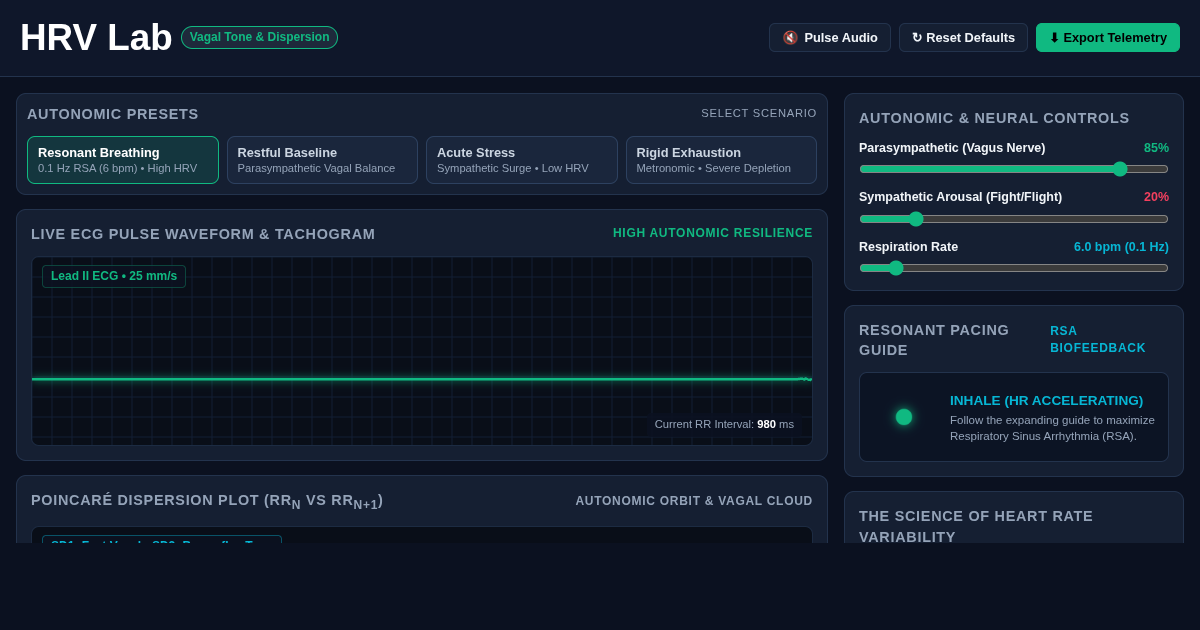Click The Science of Heart Rate Variability heading
1200x630 pixels.
[976, 526]
